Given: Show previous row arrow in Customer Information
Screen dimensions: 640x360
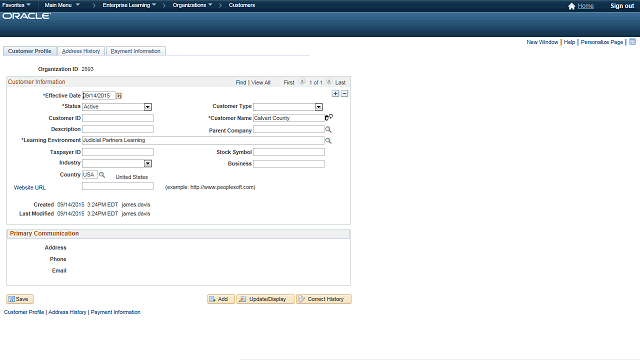Looking at the screenshot, I should (302, 82).
